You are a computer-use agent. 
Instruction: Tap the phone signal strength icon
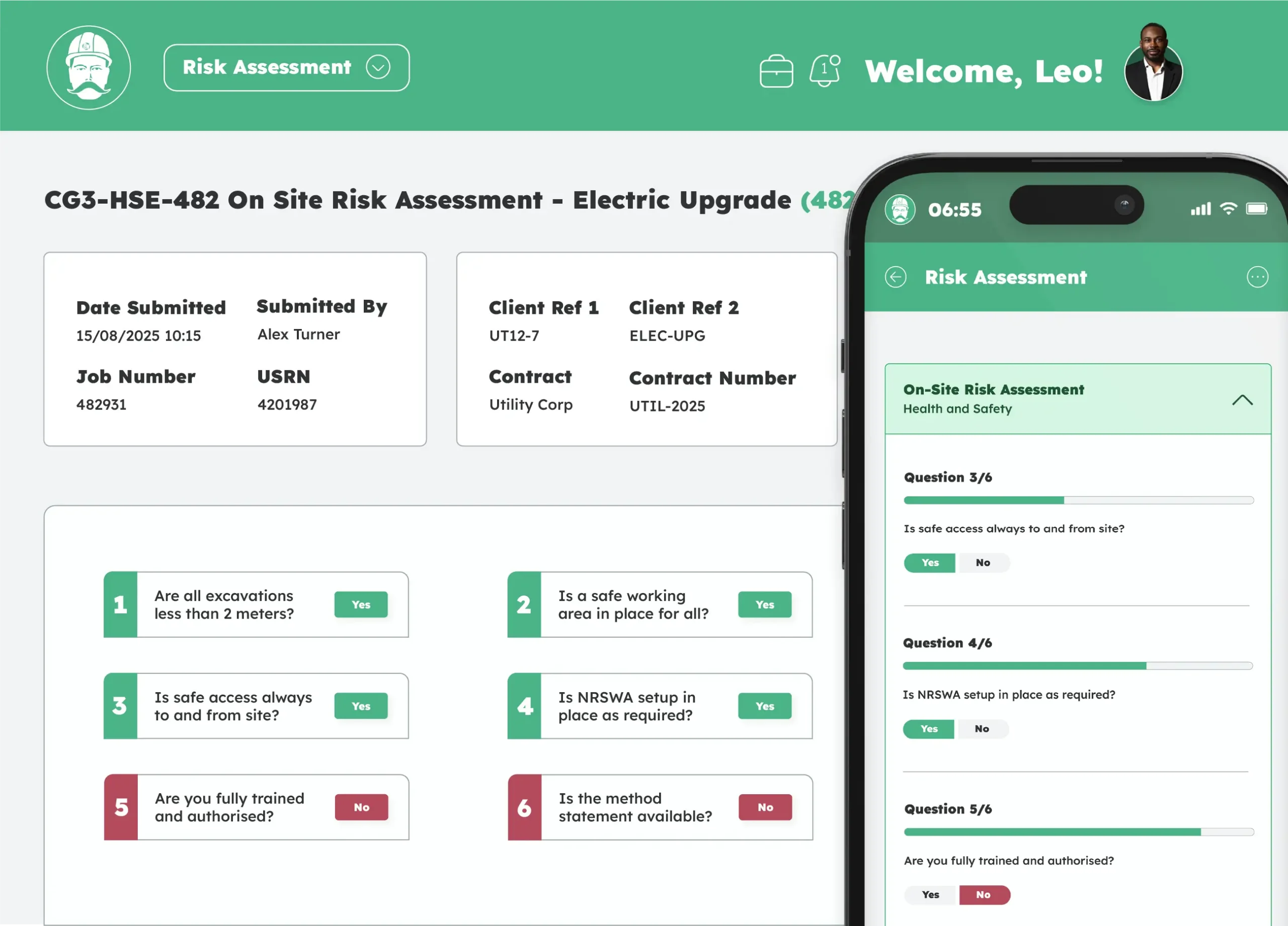tap(1200, 209)
